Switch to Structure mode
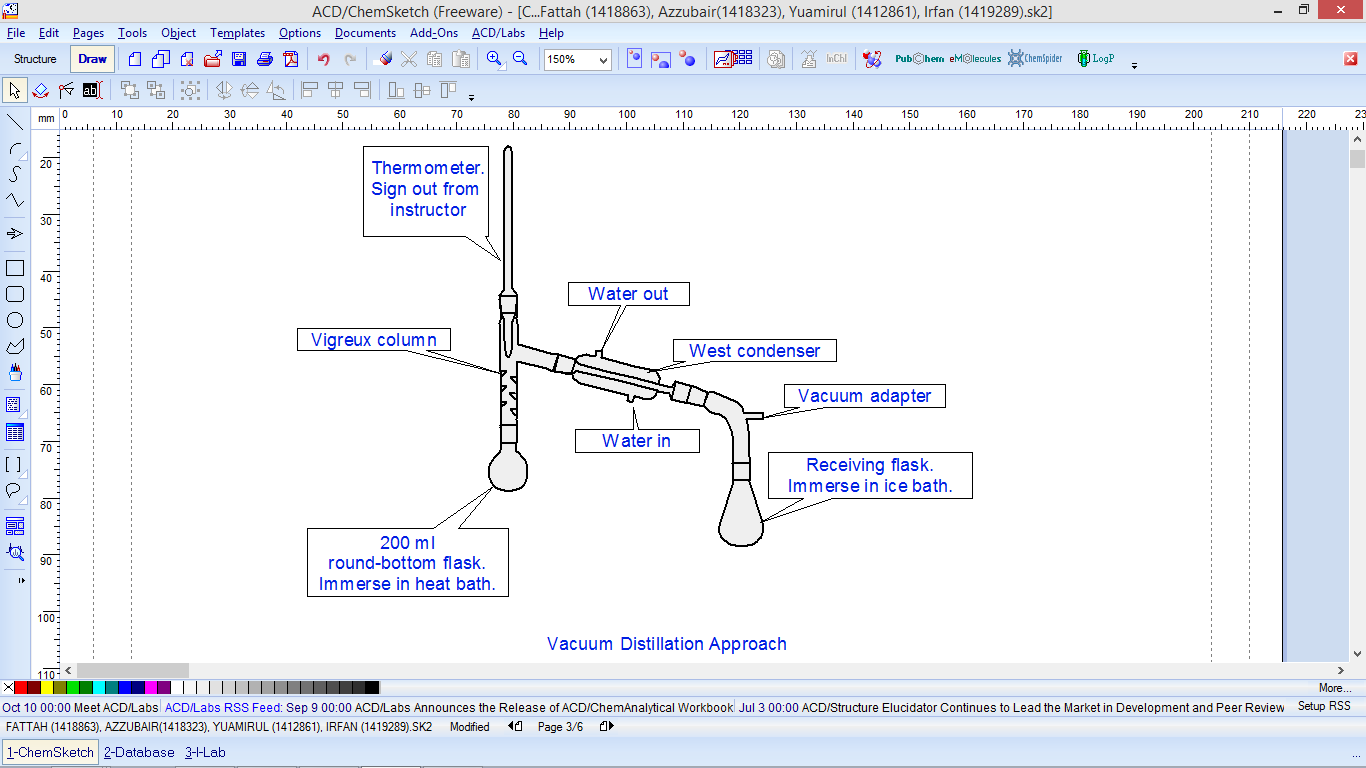 click(34, 58)
